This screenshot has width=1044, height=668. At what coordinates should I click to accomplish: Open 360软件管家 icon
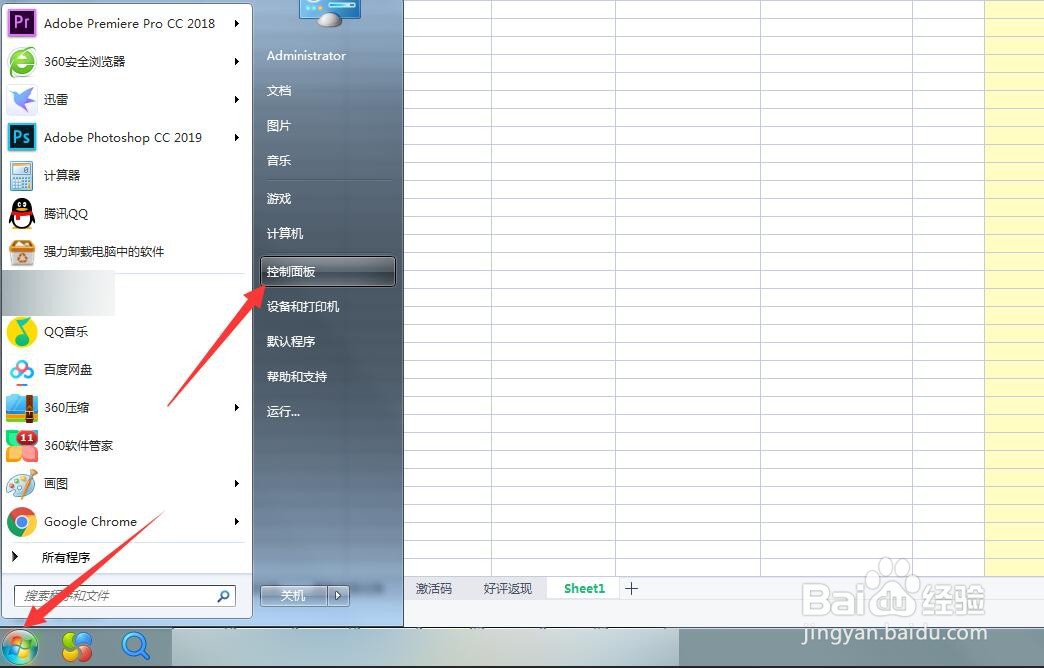21,446
